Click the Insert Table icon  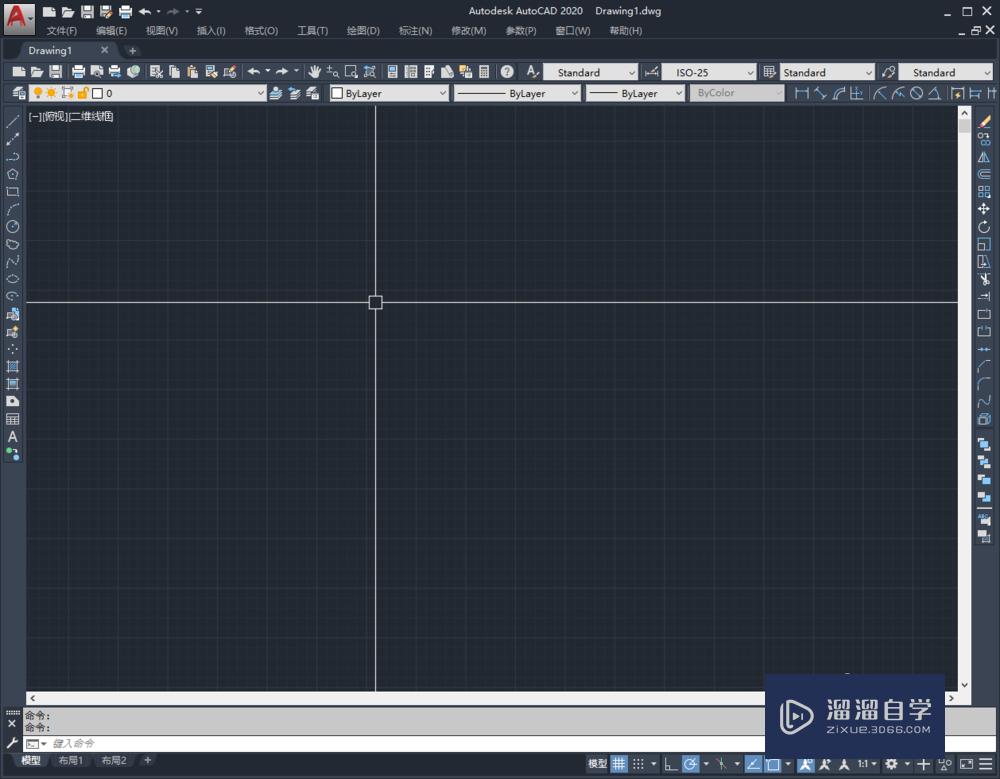[12, 416]
